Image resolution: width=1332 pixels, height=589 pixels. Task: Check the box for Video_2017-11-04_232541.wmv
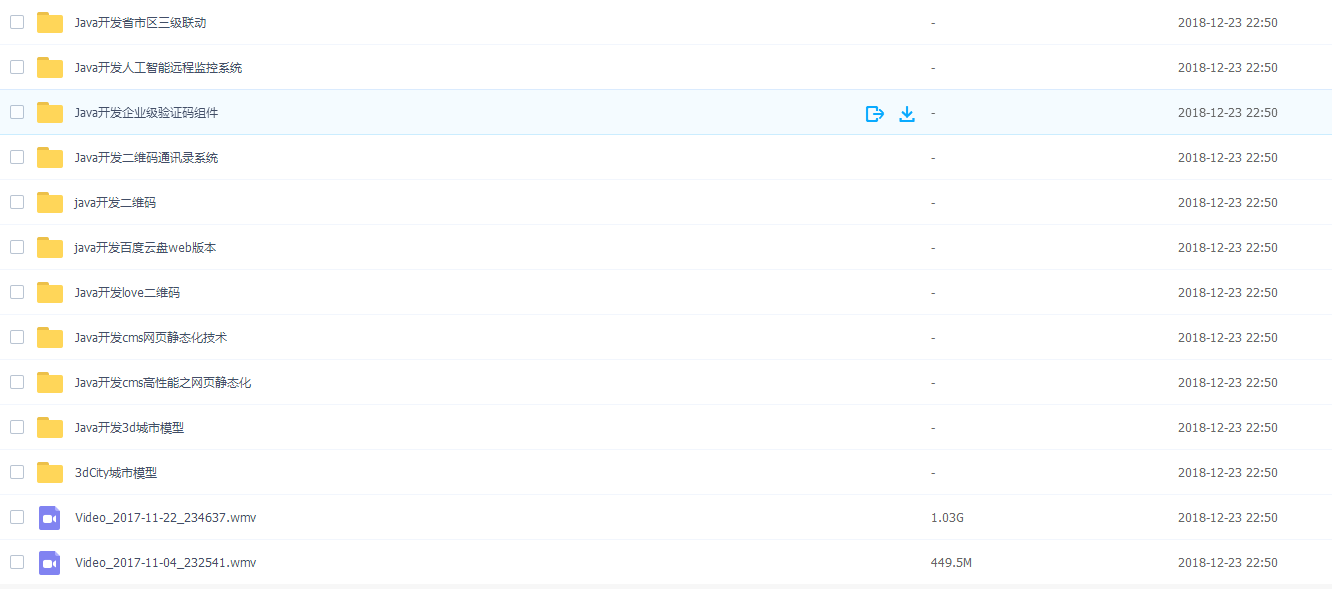tap(17, 562)
